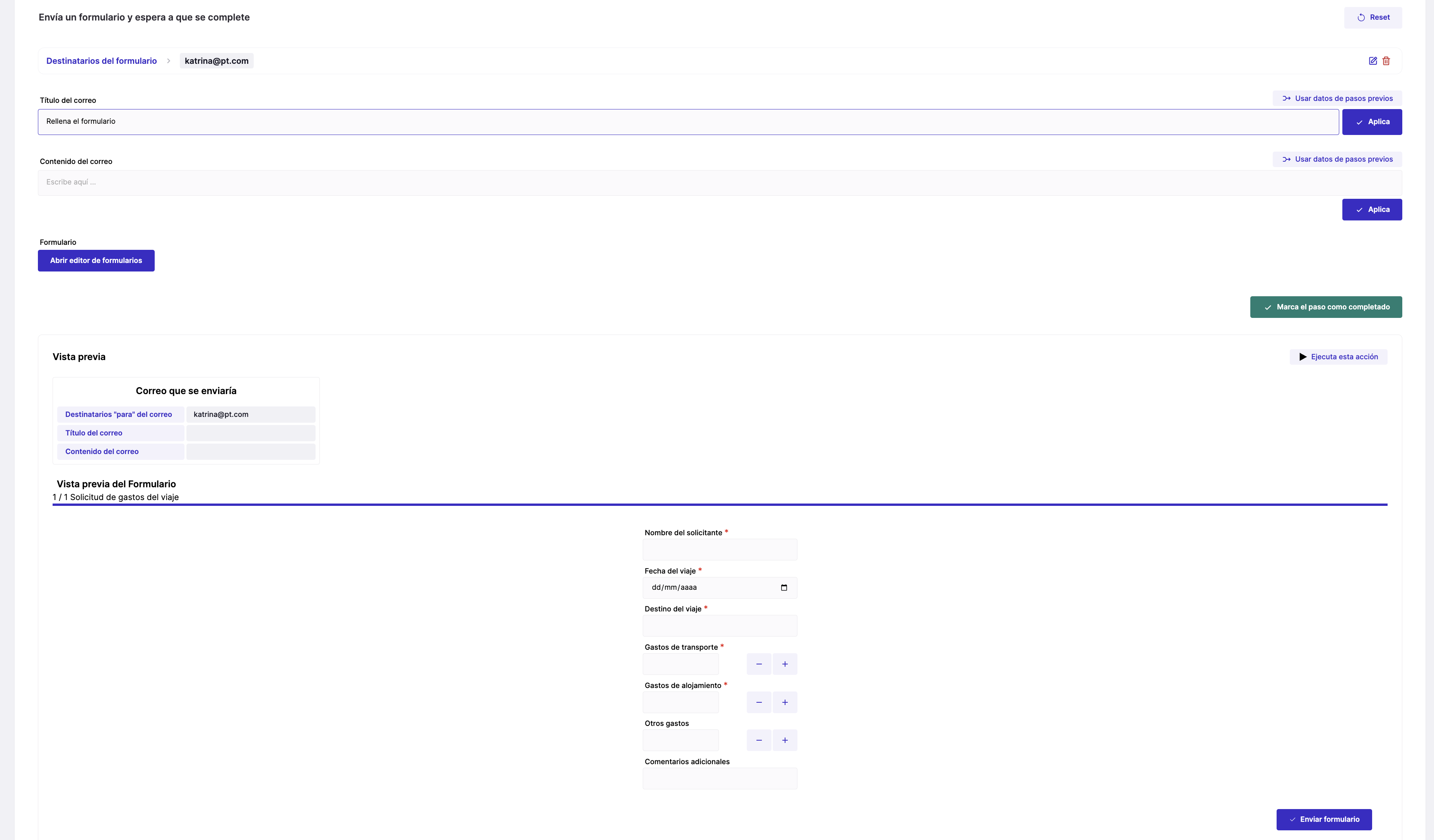This screenshot has height=840, width=1434.
Task: Run this action with Ejecuta esta acción
Action: pos(1338,357)
